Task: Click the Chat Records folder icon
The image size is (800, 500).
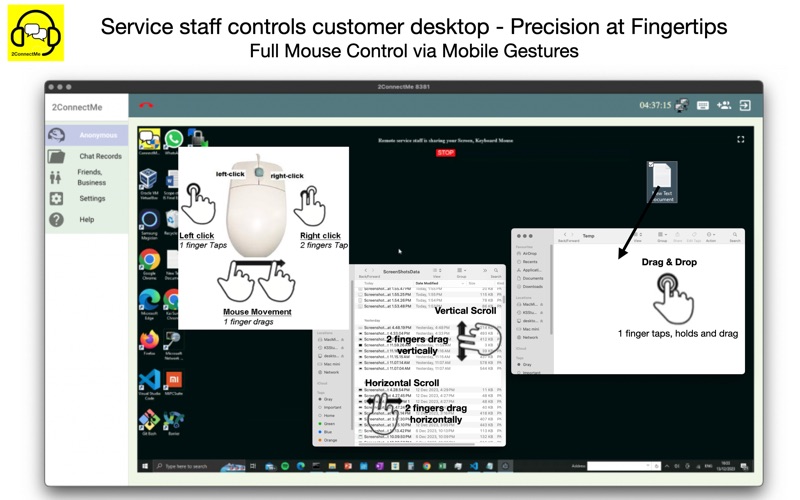Action: (x=56, y=156)
